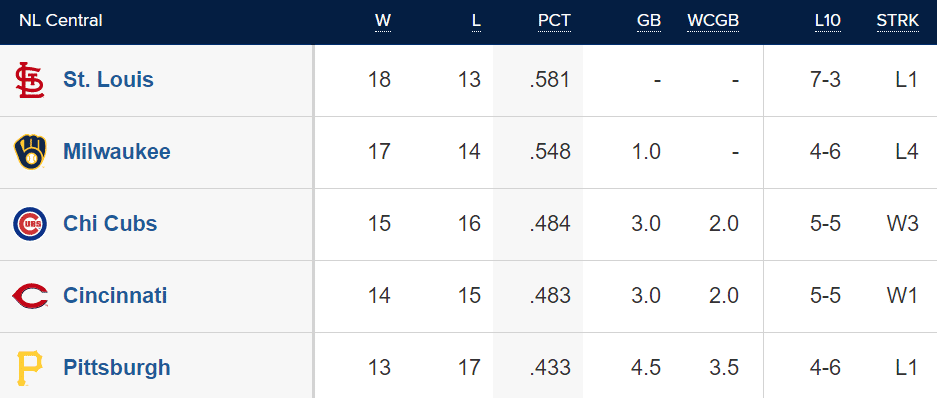This screenshot has width=937, height=398.
Task: Click the STRK column header
Action: (898, 21)
